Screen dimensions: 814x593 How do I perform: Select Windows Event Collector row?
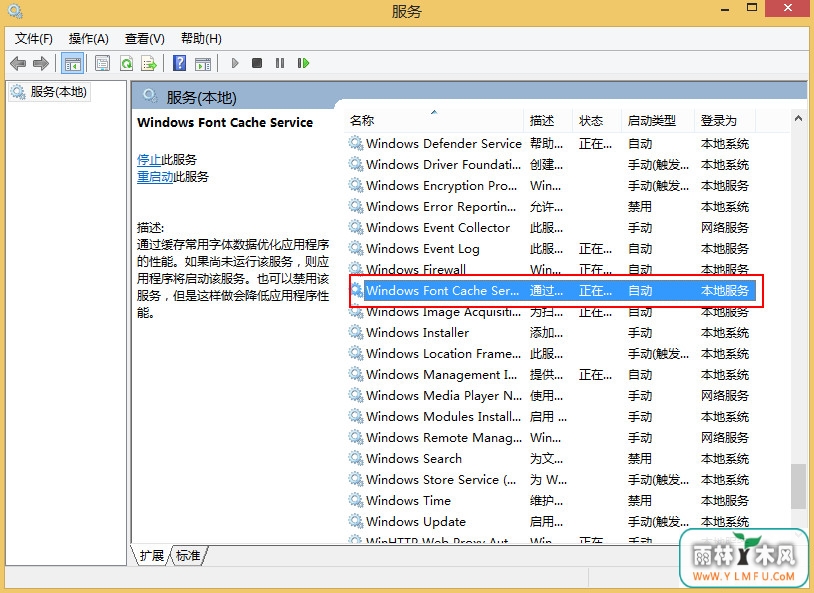tap(551, 227)
